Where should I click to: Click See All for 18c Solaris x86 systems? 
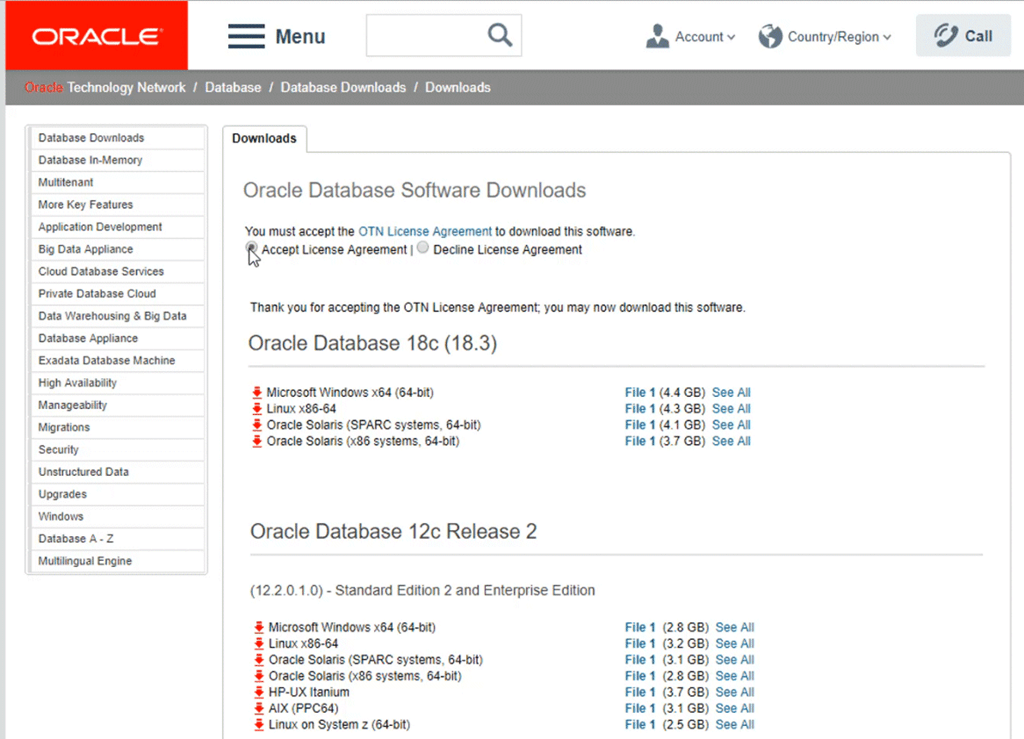pyautogui.click(x=731, y=441)
